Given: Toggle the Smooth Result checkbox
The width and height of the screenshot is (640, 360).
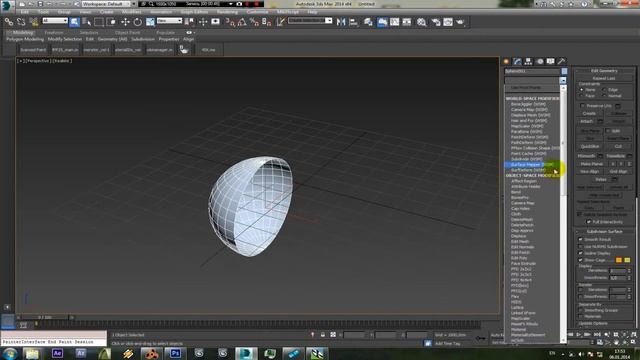Looking at the screenshot, I should 580,239.
